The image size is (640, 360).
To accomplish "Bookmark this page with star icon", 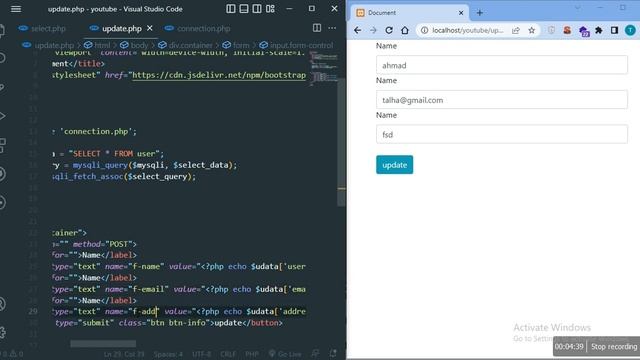I will tap(531, 30).
